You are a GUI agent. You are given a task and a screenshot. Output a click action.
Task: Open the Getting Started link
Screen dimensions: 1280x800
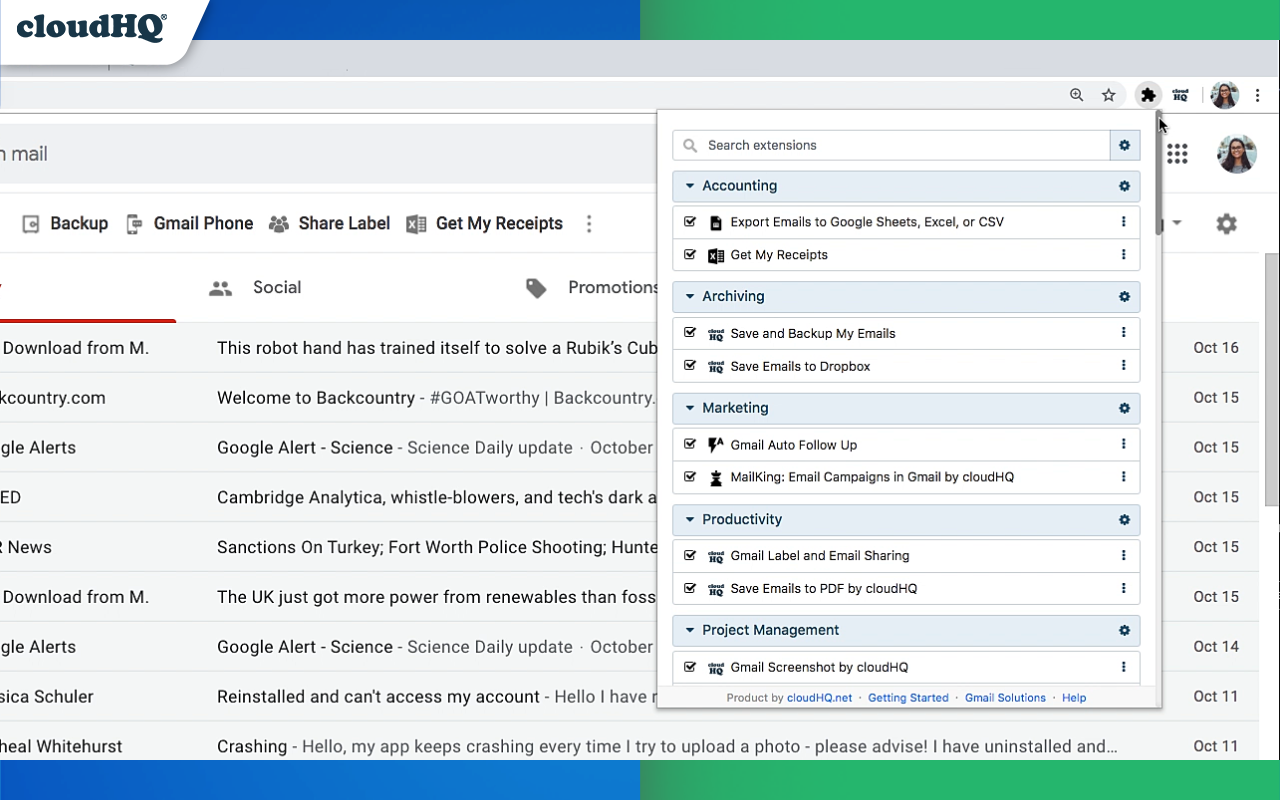[x=908, y=697]
